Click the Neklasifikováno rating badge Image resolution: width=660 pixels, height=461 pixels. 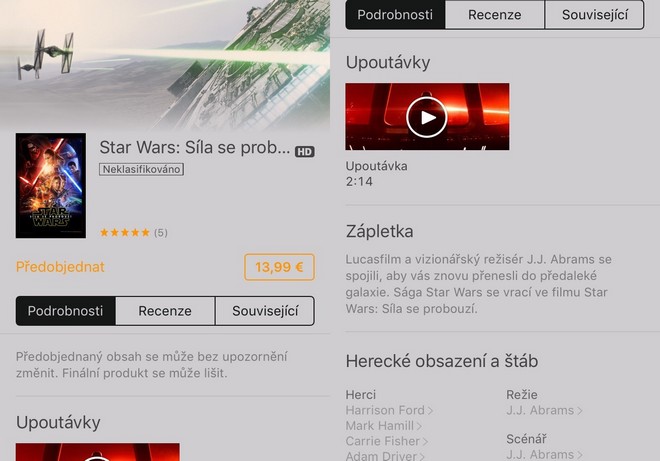pyautogui.click(x=141, y=169)
